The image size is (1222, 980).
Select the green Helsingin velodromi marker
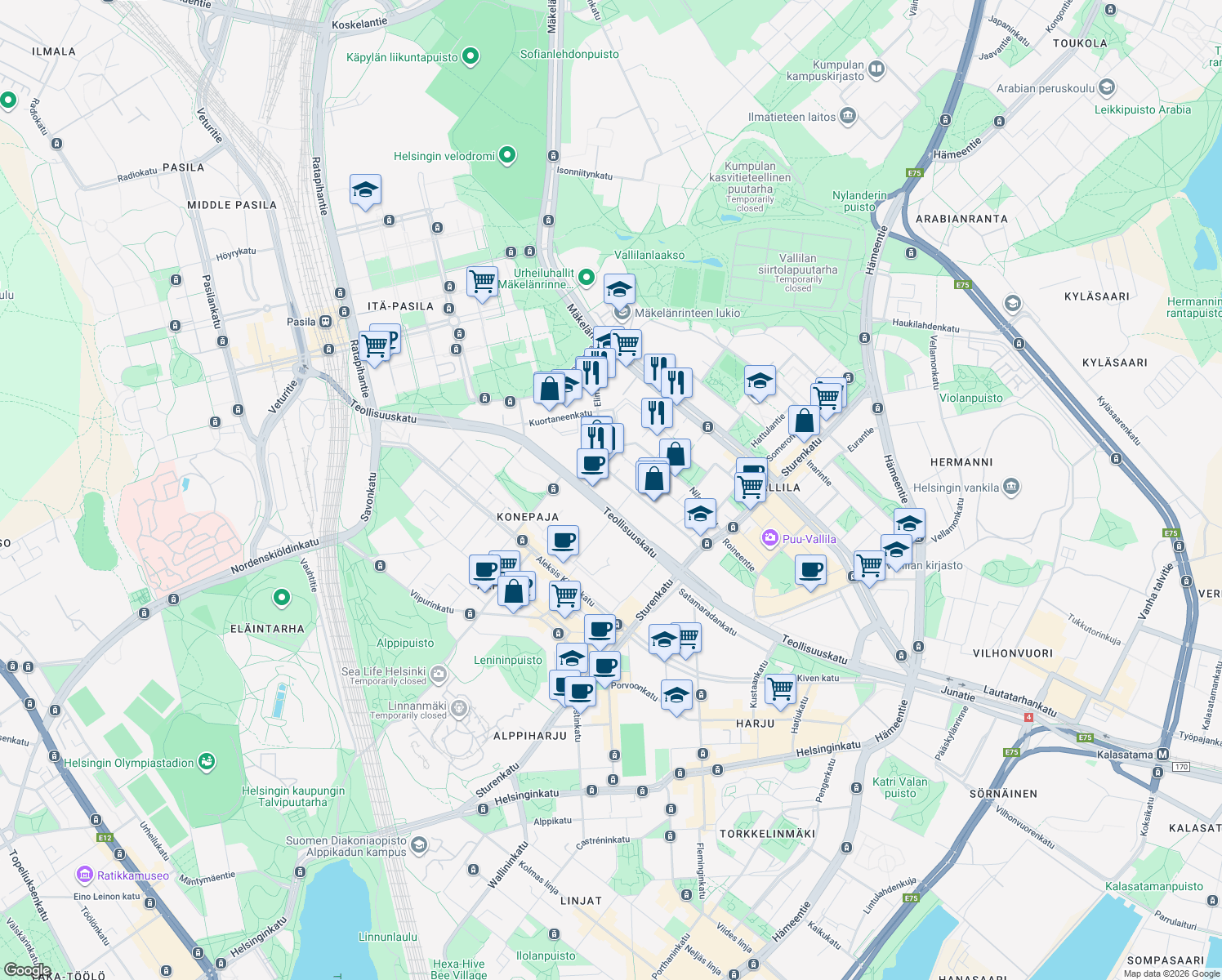tap(506, 155)
